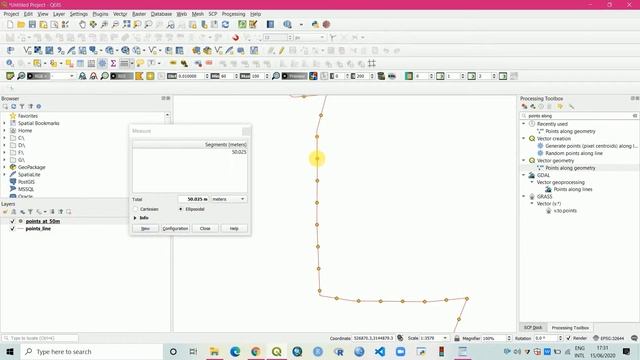Click the Zoom Full extent icon
The width and height of the screenshot is (640, 360).
coord(127,24)
